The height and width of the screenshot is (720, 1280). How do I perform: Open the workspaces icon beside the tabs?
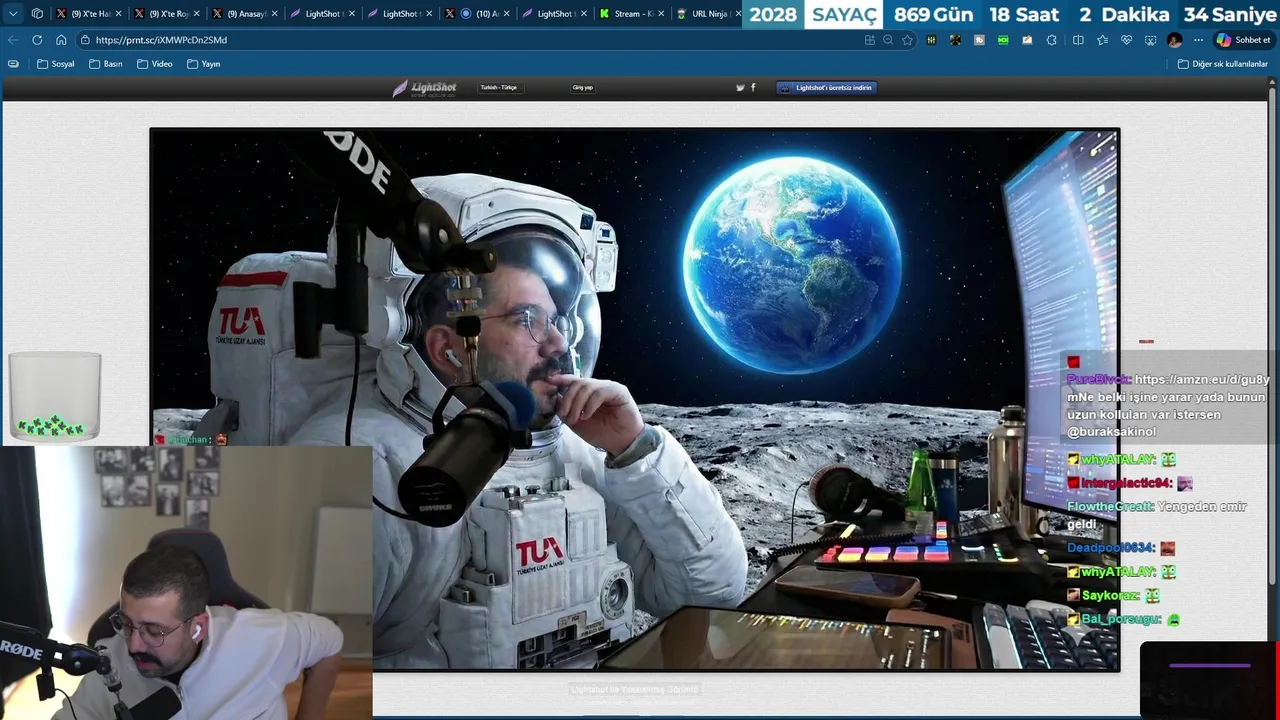pos(37,14)
